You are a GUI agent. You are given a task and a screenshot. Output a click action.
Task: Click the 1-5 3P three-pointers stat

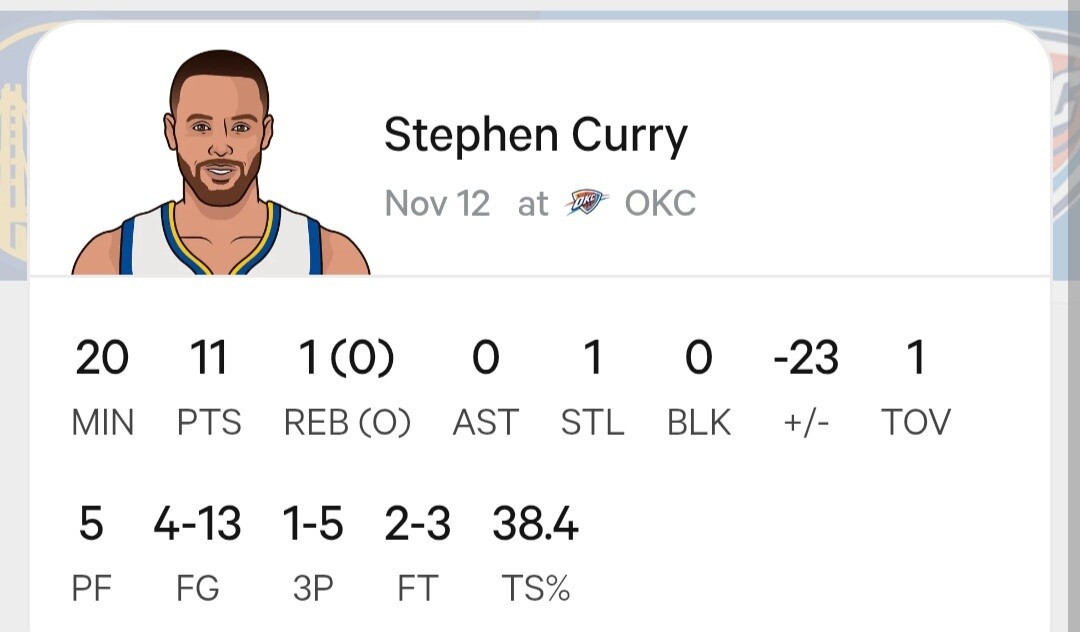pyautogui.click(x=313, y=524)
